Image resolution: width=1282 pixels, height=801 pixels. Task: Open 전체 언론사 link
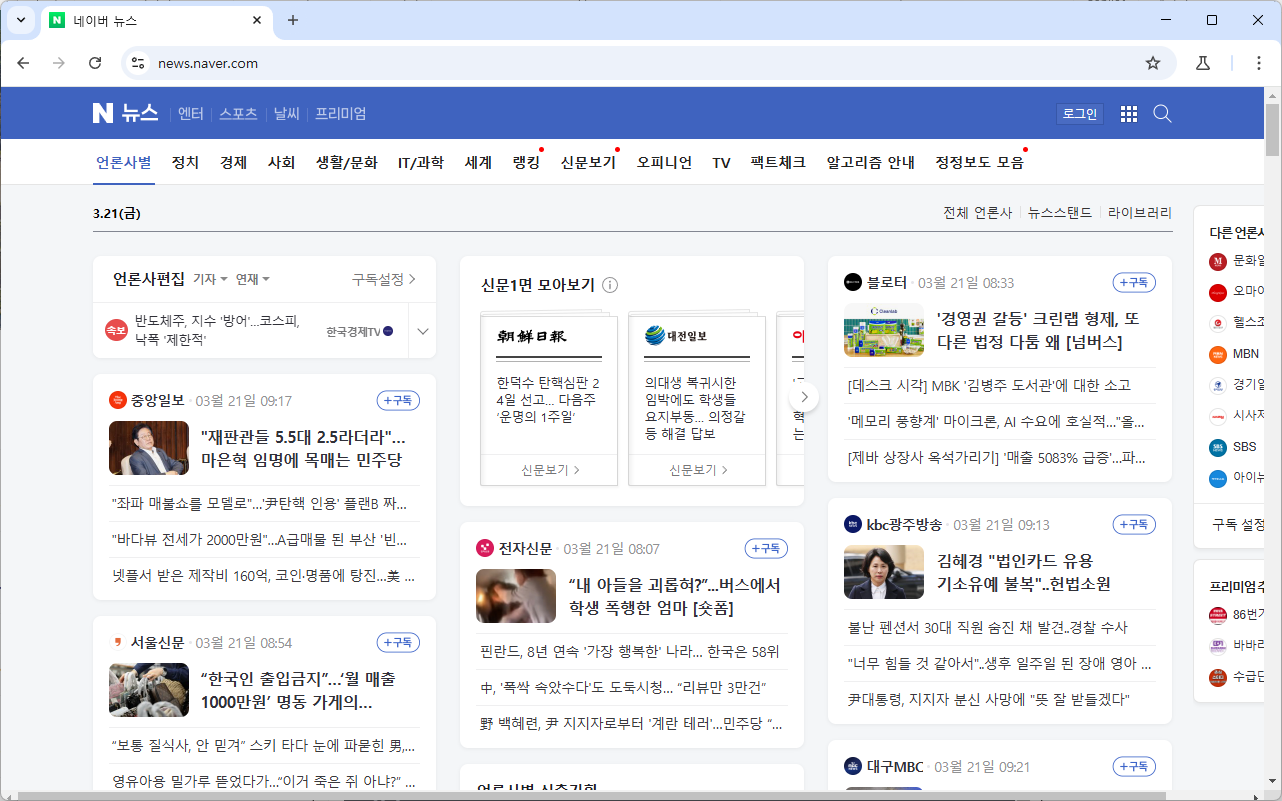coord(977,213)
